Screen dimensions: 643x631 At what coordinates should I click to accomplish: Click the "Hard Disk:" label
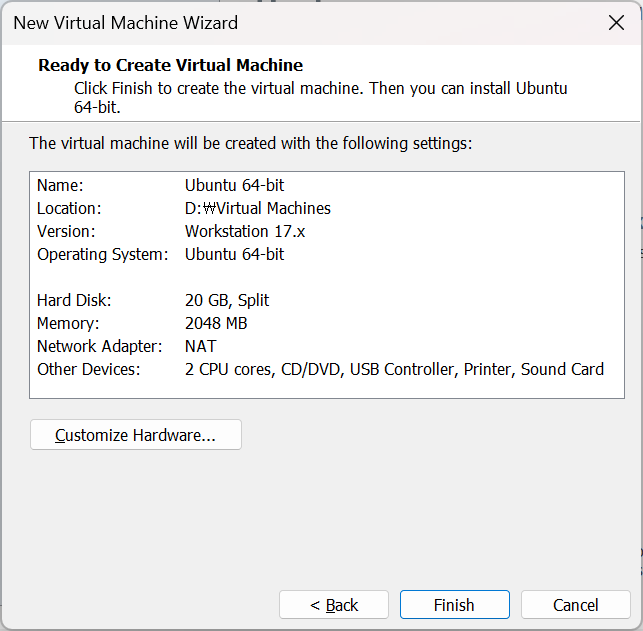click(x=74, y=301)
